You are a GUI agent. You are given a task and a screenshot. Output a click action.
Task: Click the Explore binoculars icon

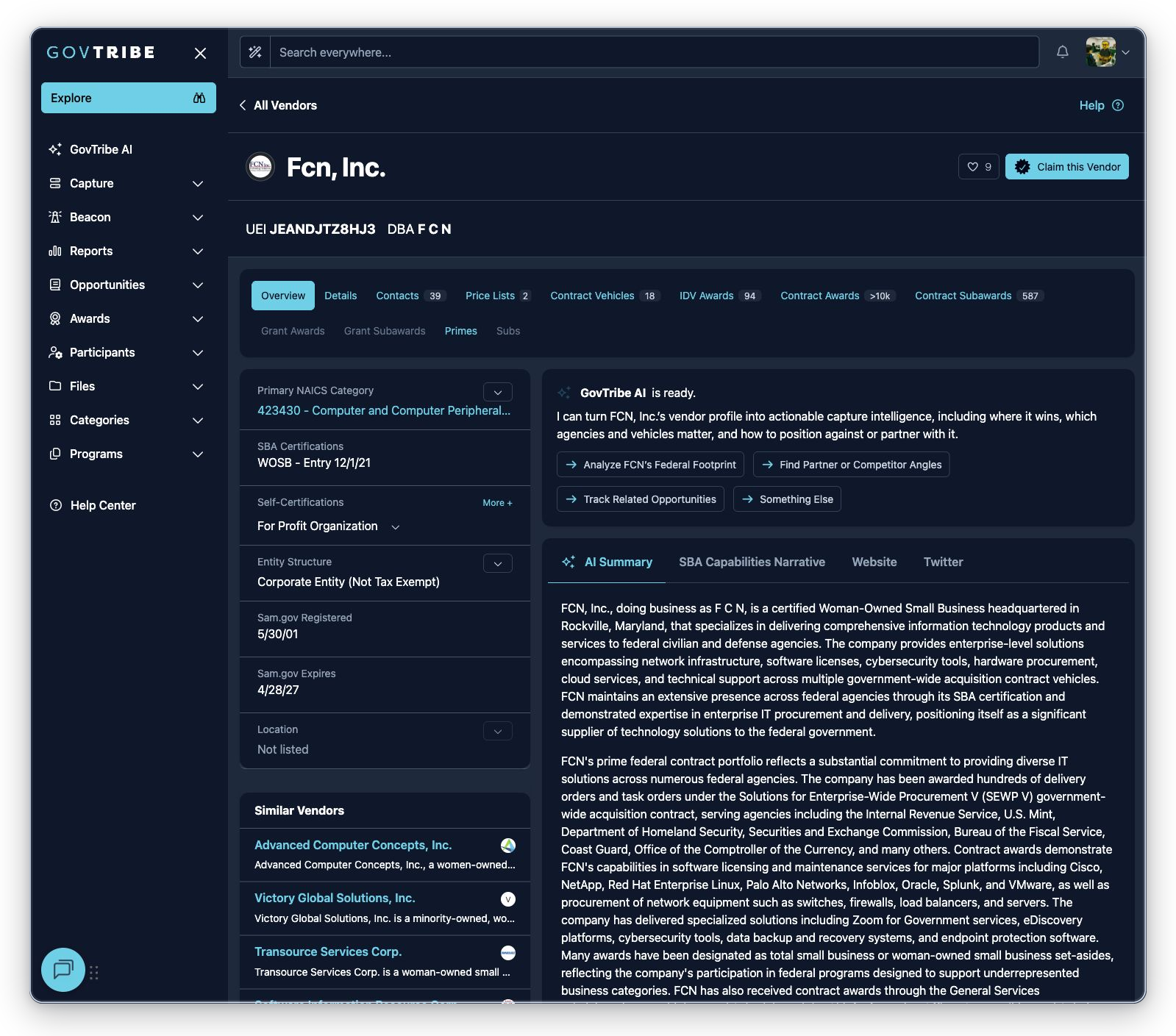[x=199, y=98]
